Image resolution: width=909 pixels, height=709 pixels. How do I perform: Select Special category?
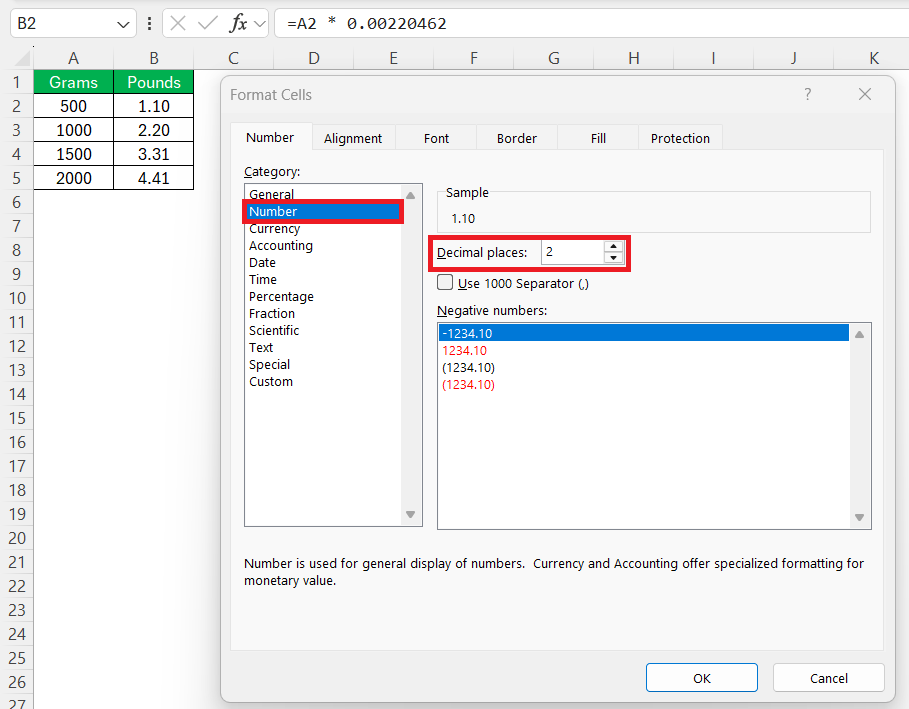323,365
